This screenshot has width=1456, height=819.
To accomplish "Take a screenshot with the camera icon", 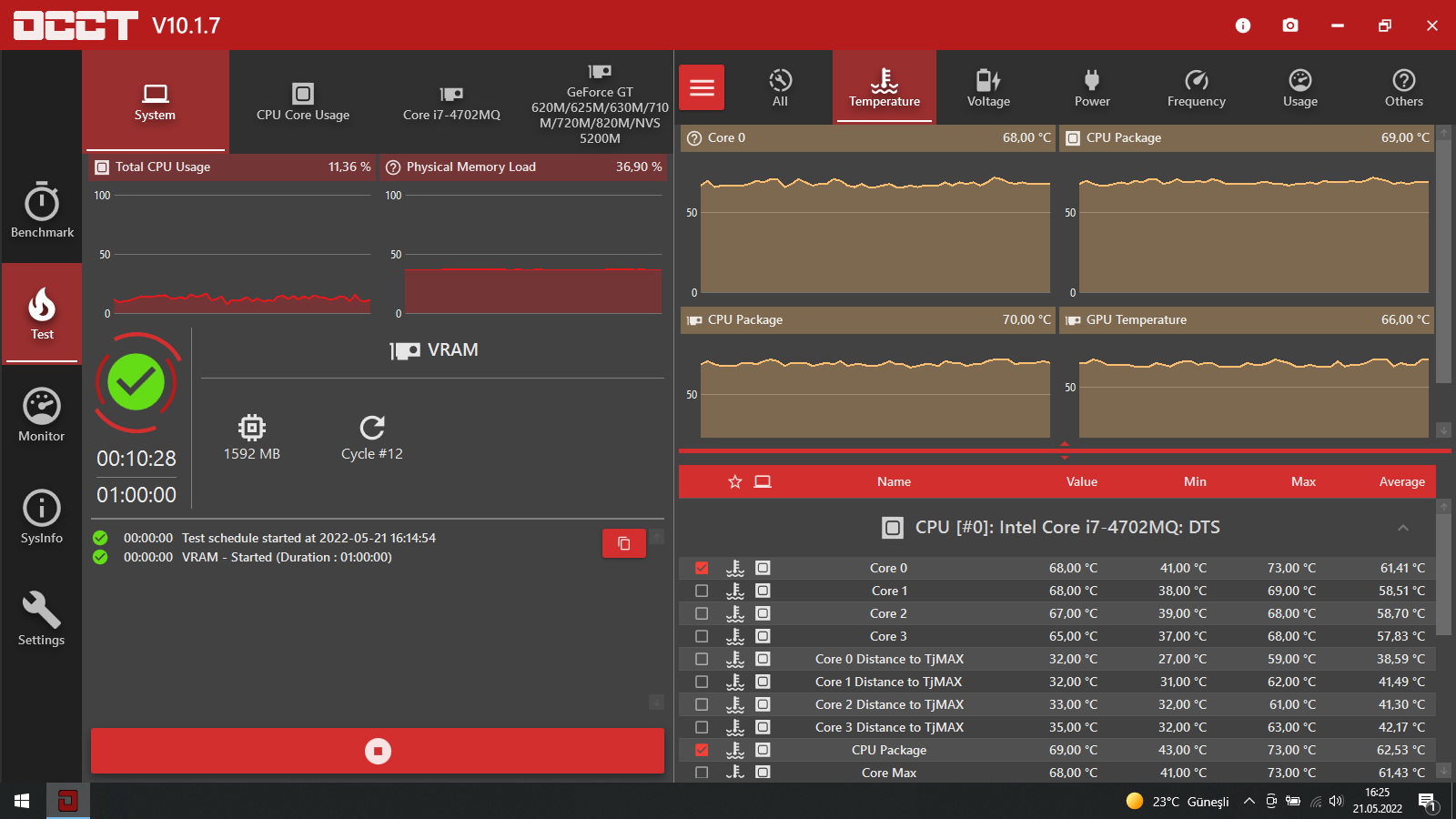I will [1290, 25].
